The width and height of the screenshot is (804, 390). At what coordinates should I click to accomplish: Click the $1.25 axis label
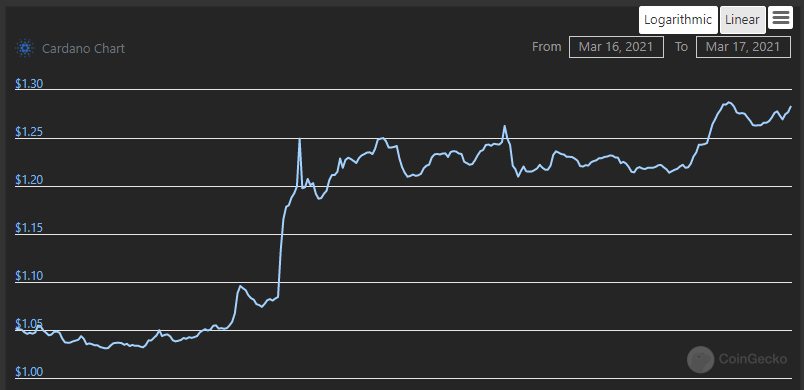coord(29,132)
